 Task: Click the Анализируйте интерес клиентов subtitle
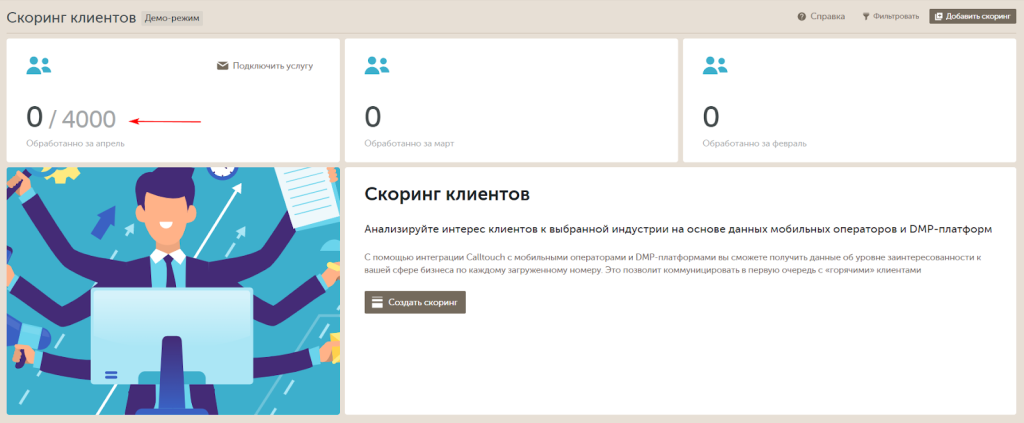point(678,229)
